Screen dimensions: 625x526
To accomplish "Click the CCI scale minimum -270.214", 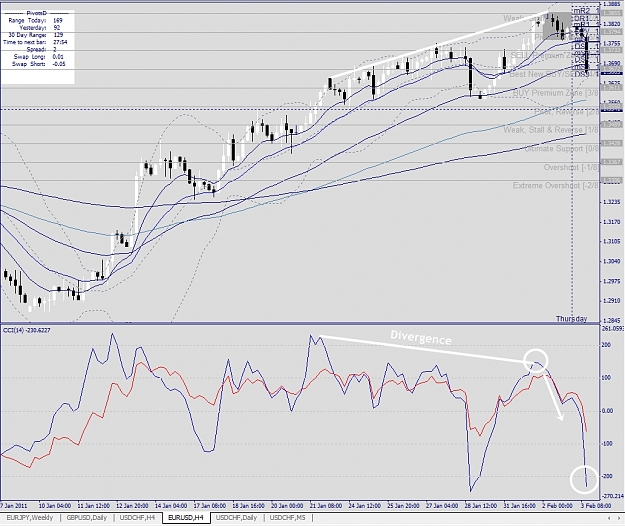I will (613, 496).
